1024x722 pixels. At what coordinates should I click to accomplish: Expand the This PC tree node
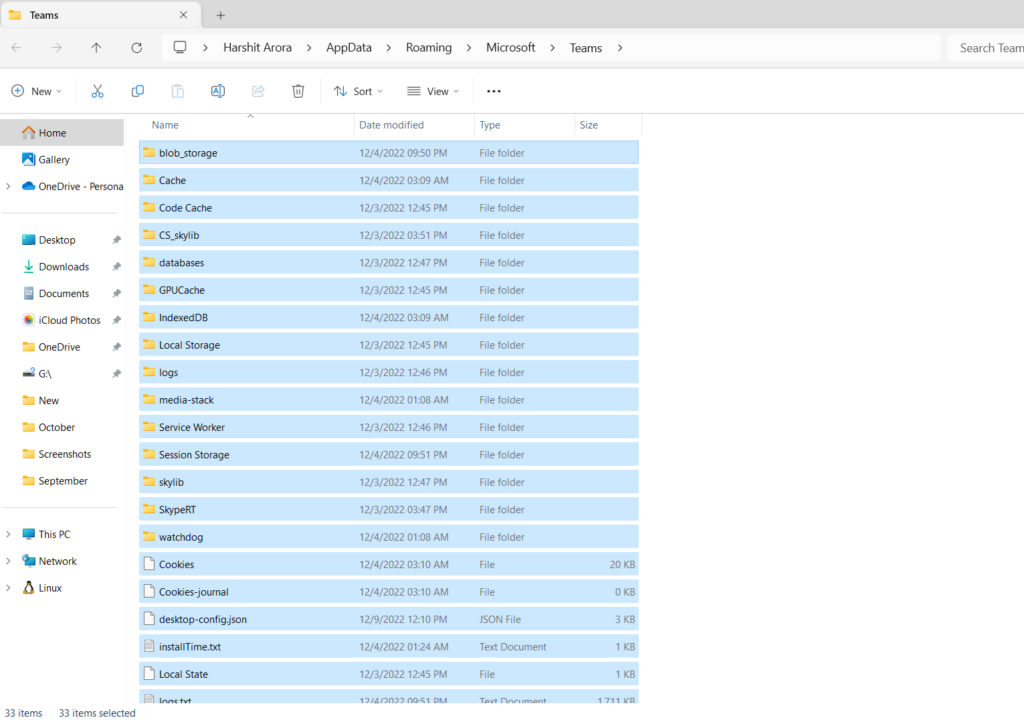pyautogui.click(x=9, y=535)
